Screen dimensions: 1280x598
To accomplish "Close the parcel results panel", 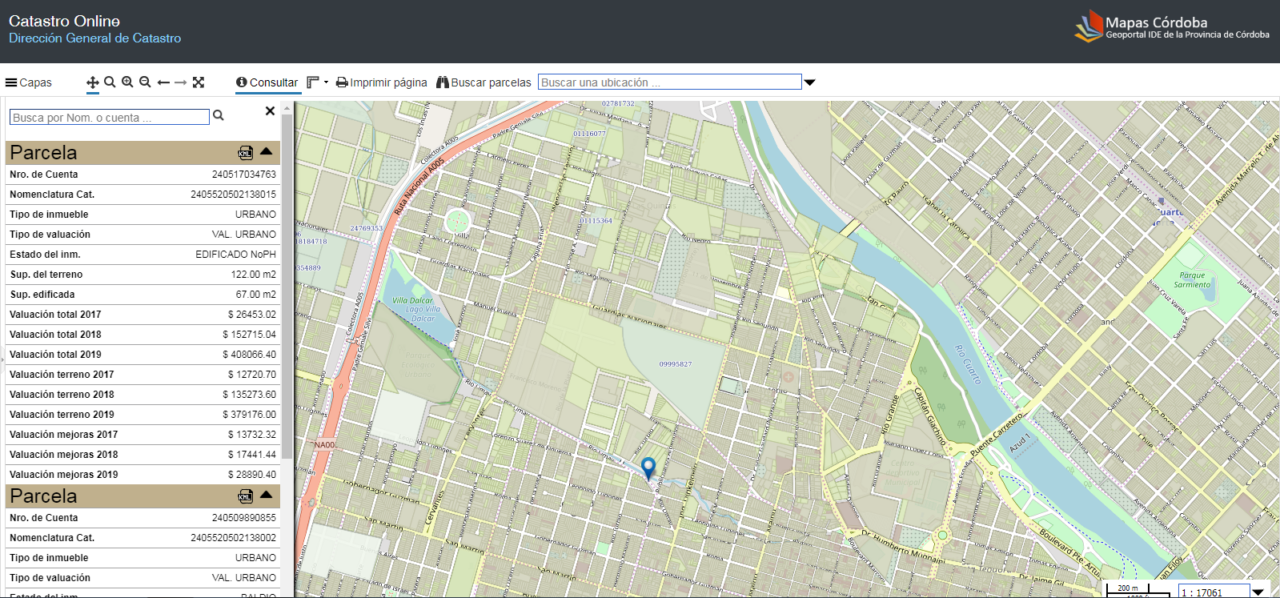I will point(270,111).
